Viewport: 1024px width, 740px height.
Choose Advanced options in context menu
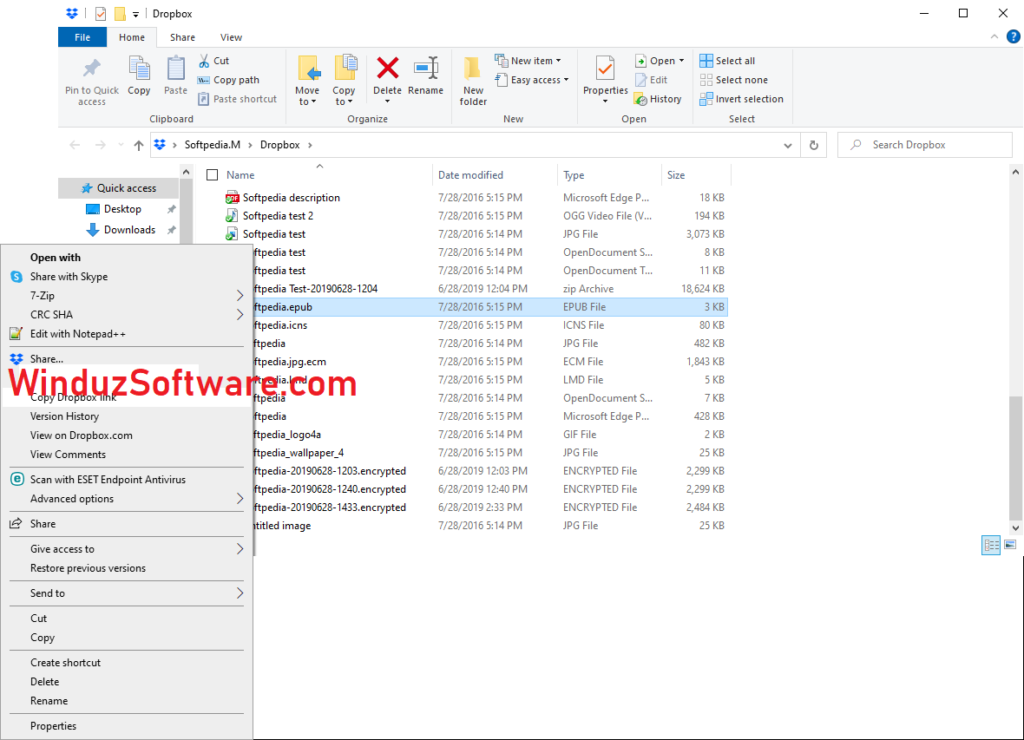[127, 498]
